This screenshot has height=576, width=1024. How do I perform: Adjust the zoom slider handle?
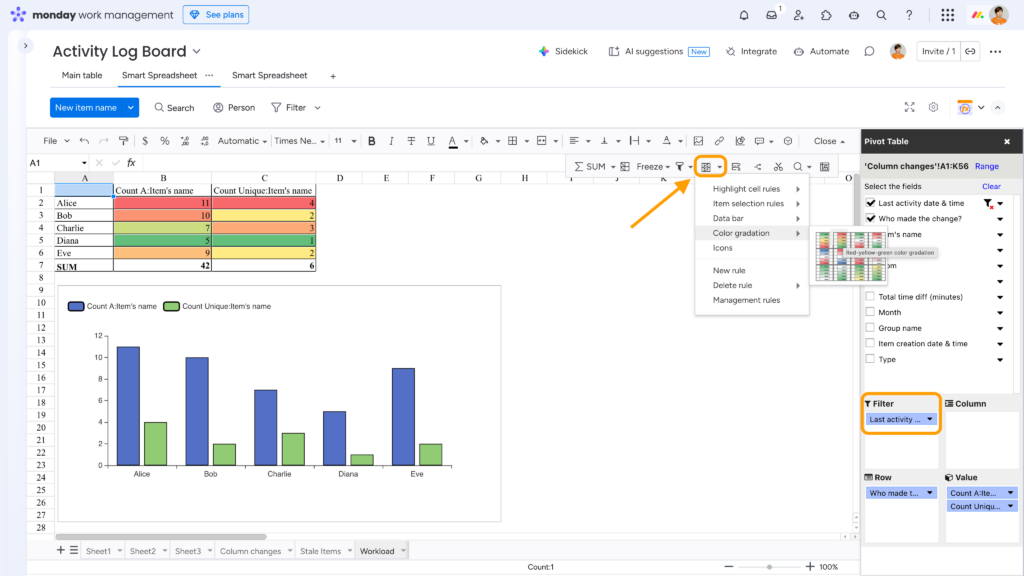coord(769,567)
